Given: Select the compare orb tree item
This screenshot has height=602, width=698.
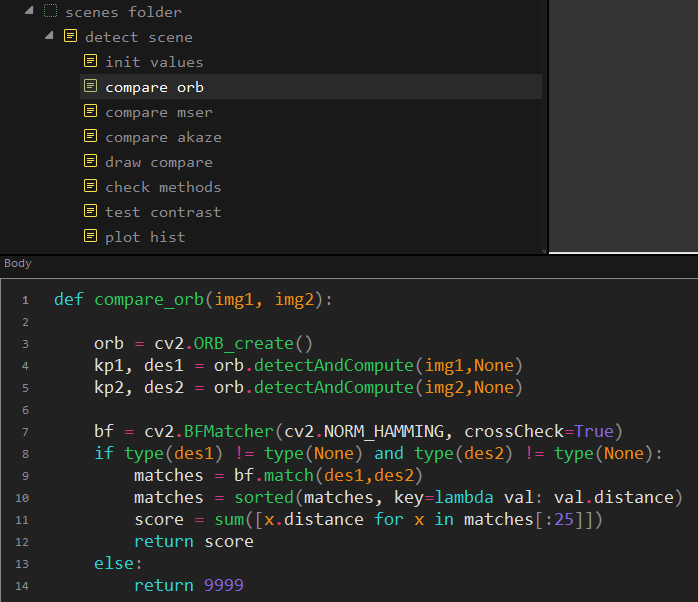Looking at the screenshot, I should pos(311,86).
